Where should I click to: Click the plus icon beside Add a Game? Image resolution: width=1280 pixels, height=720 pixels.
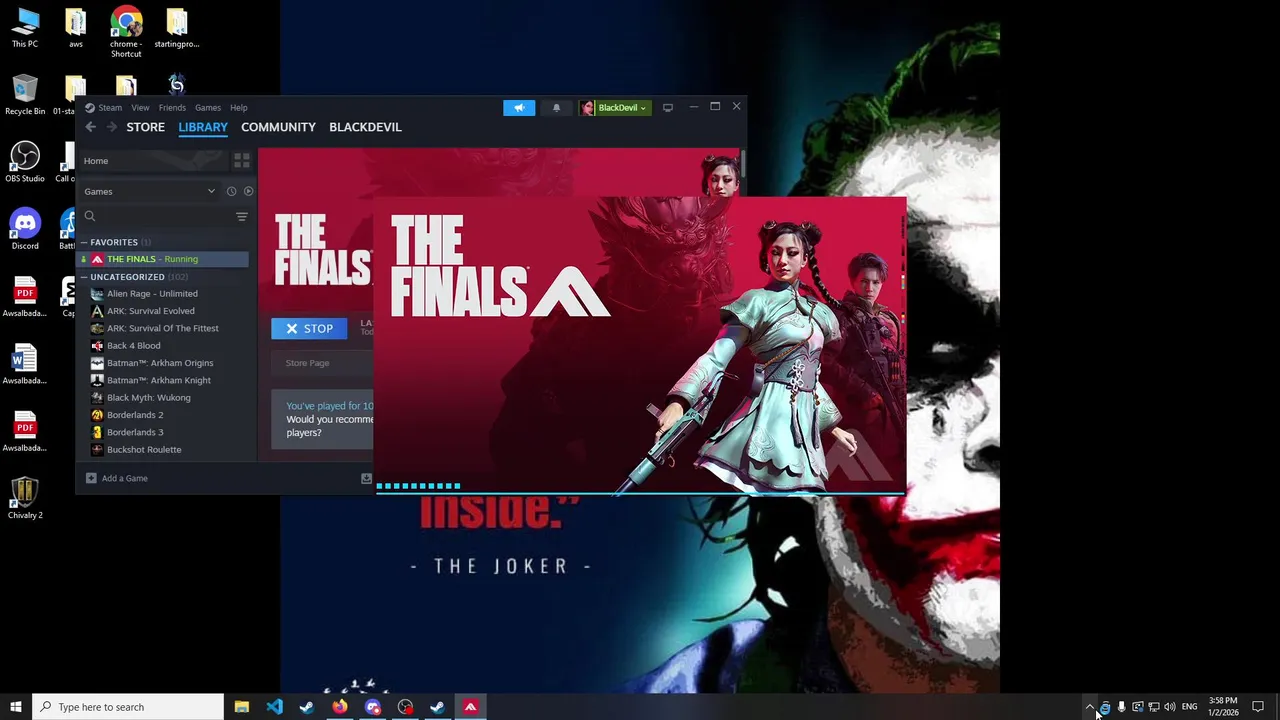(x=91, y=478)
